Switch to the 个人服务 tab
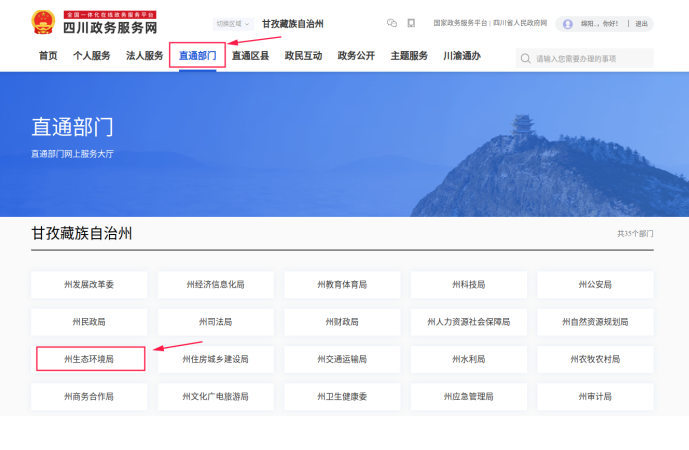 [92, 56]
